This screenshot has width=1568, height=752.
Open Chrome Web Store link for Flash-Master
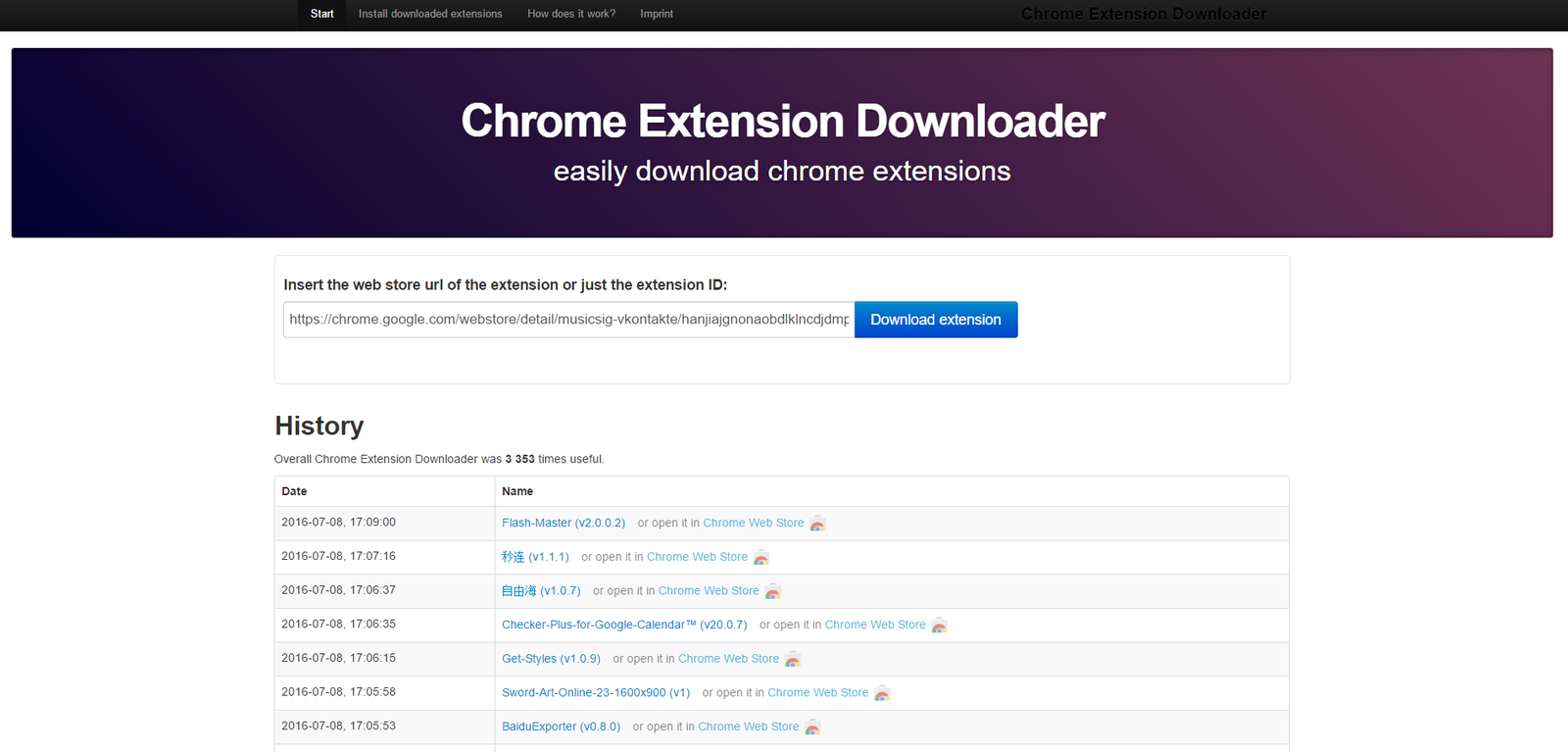[x=753, y=524]
